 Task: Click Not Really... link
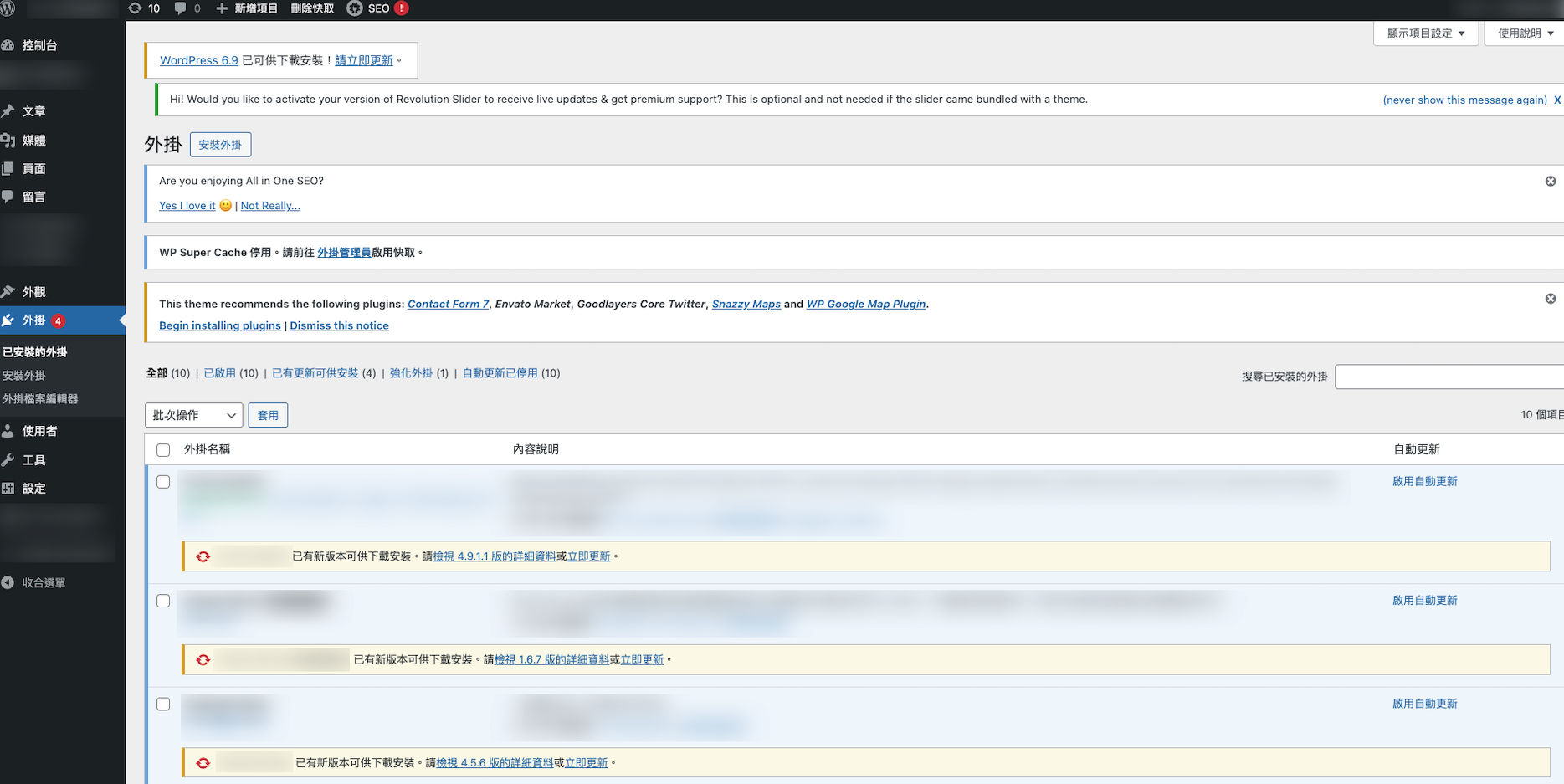pos(270,206)
